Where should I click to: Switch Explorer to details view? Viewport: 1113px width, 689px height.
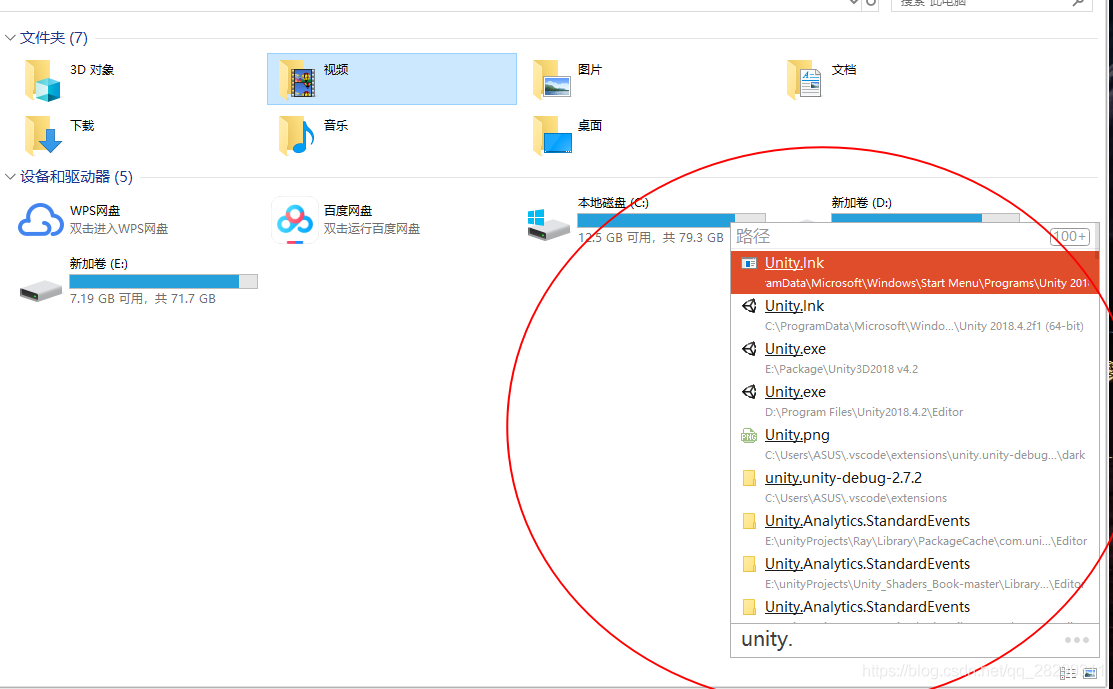(1068, 673)
